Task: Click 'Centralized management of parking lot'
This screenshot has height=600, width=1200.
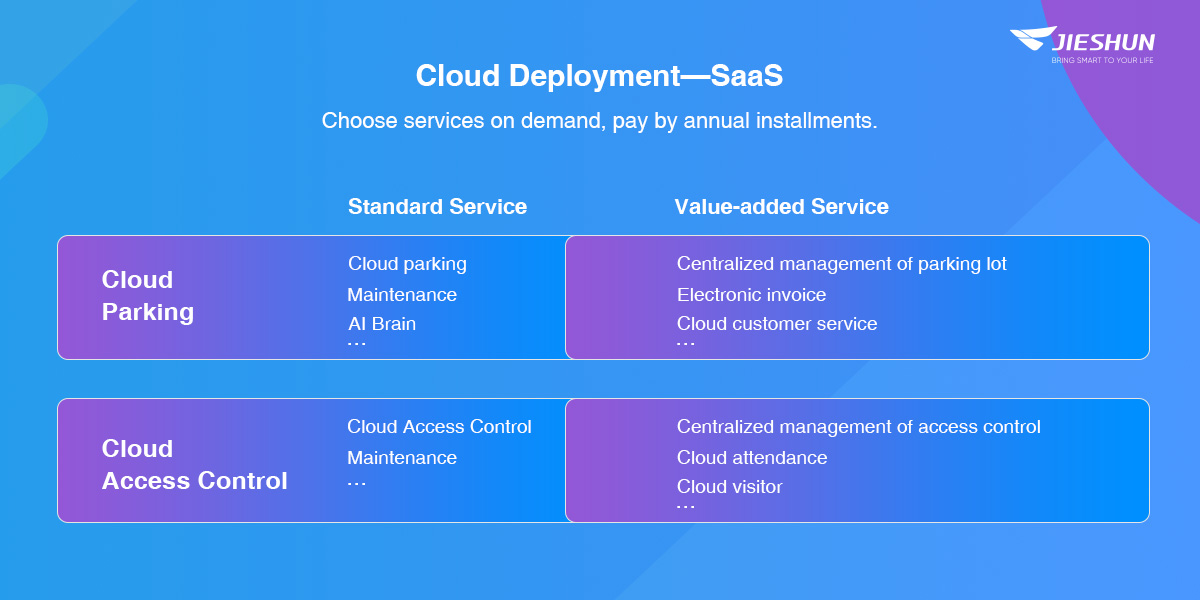Action: point(842,264)
